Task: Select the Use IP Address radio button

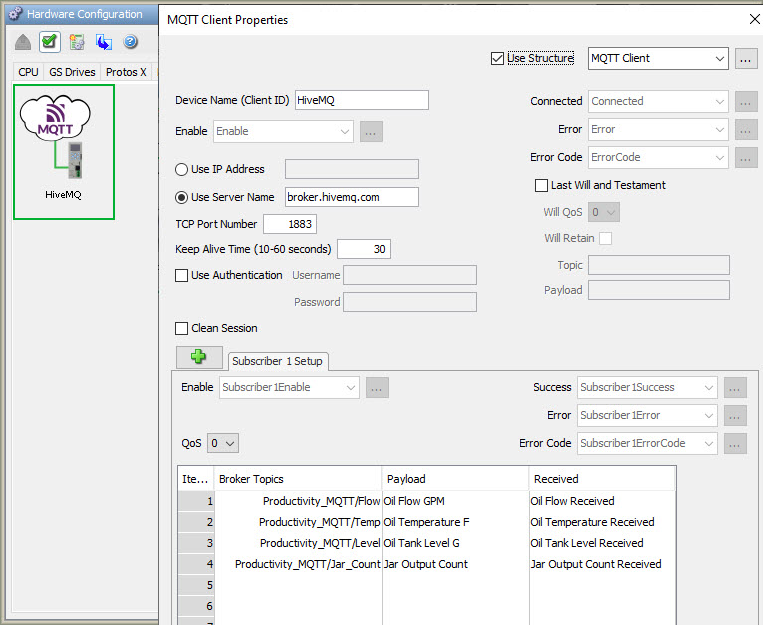Action: pos(182,169)
